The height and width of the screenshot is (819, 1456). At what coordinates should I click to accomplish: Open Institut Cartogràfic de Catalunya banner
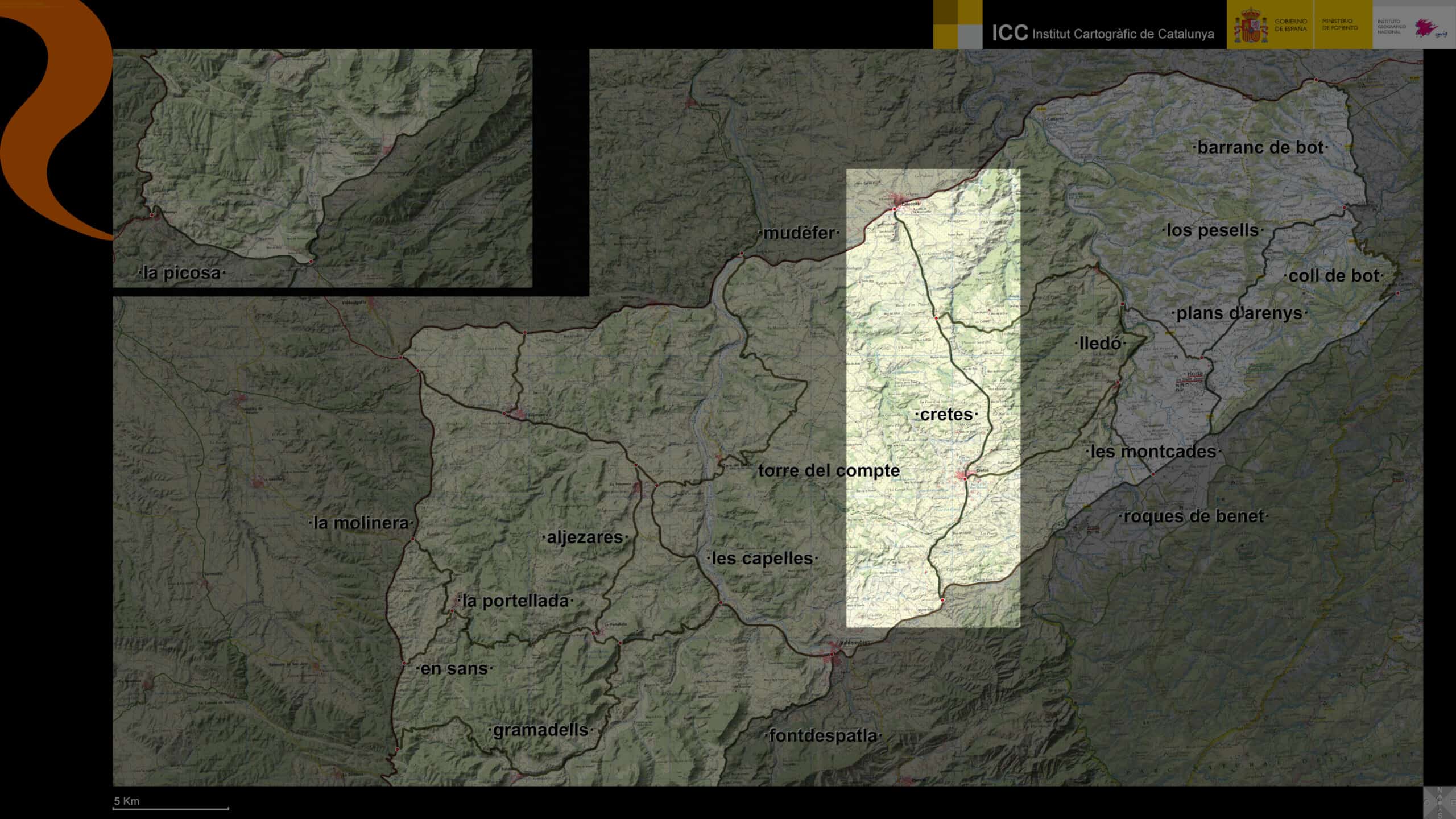click(x=1103, y=33)
